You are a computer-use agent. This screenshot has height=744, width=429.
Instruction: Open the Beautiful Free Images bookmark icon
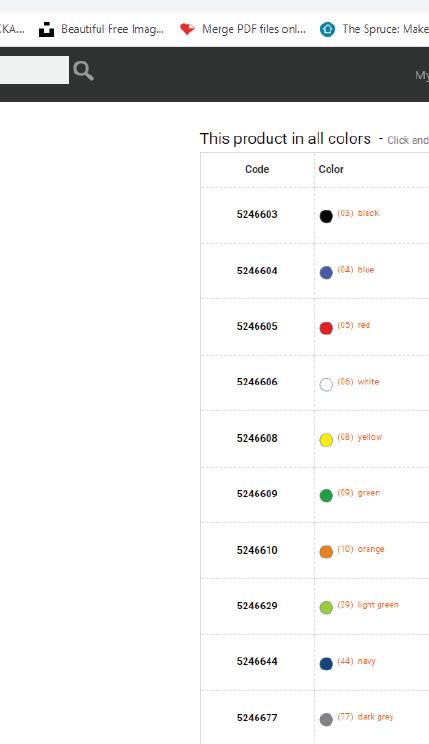coord(46,29)
